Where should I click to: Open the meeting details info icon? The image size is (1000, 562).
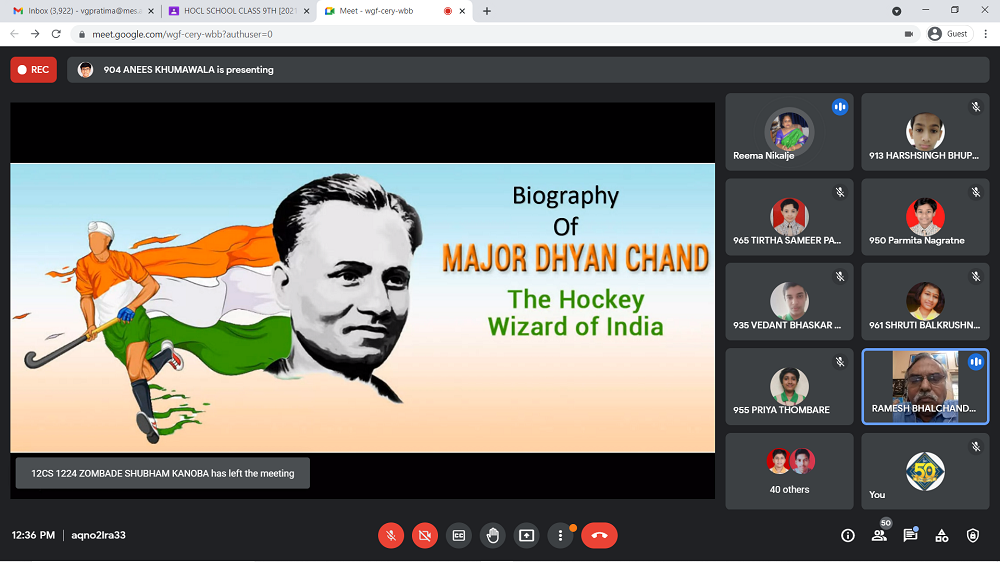pyautogui.click(x=848, y=535)
